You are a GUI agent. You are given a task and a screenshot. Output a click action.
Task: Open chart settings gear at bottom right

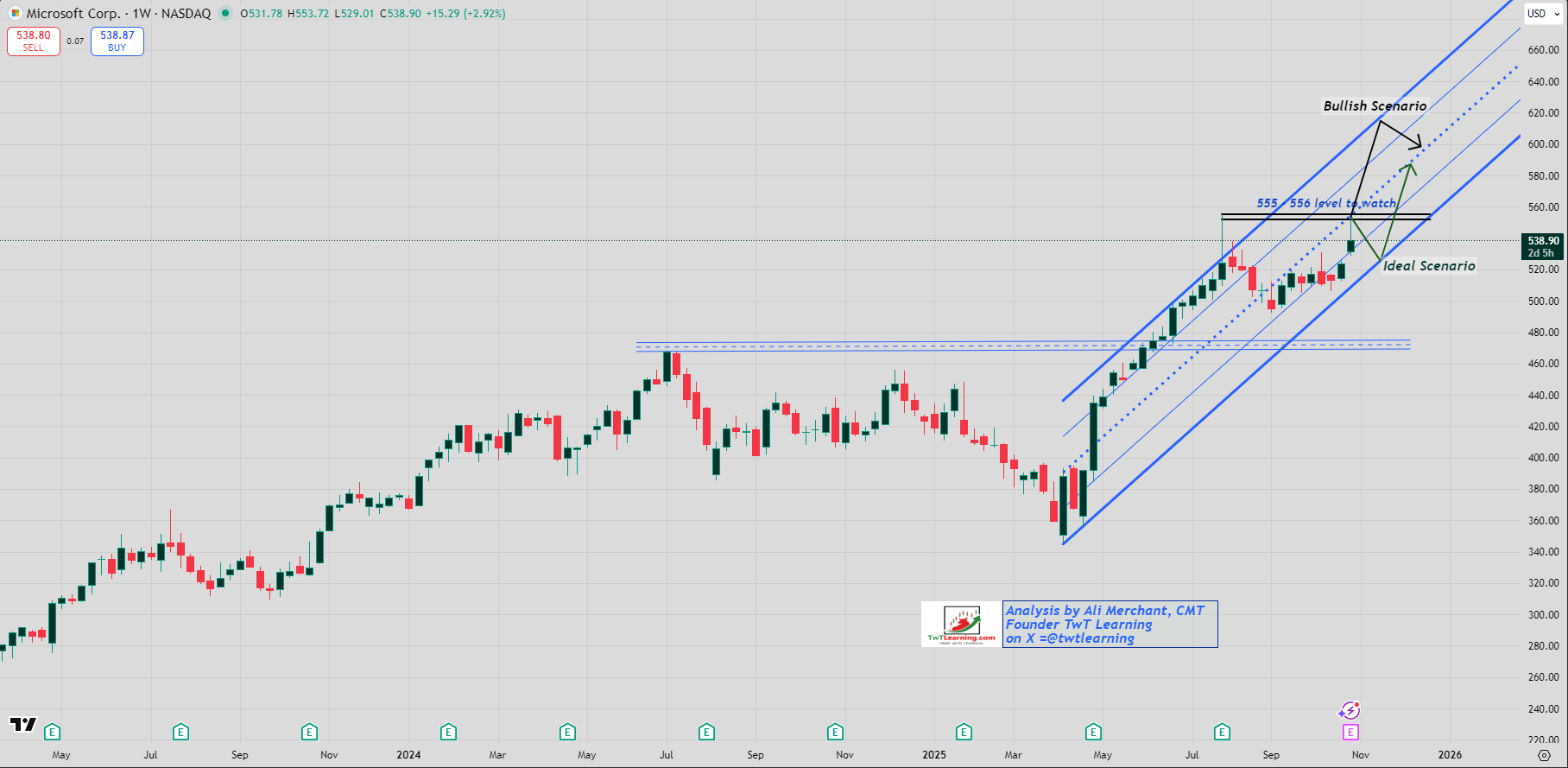[x=1545, y=755]
